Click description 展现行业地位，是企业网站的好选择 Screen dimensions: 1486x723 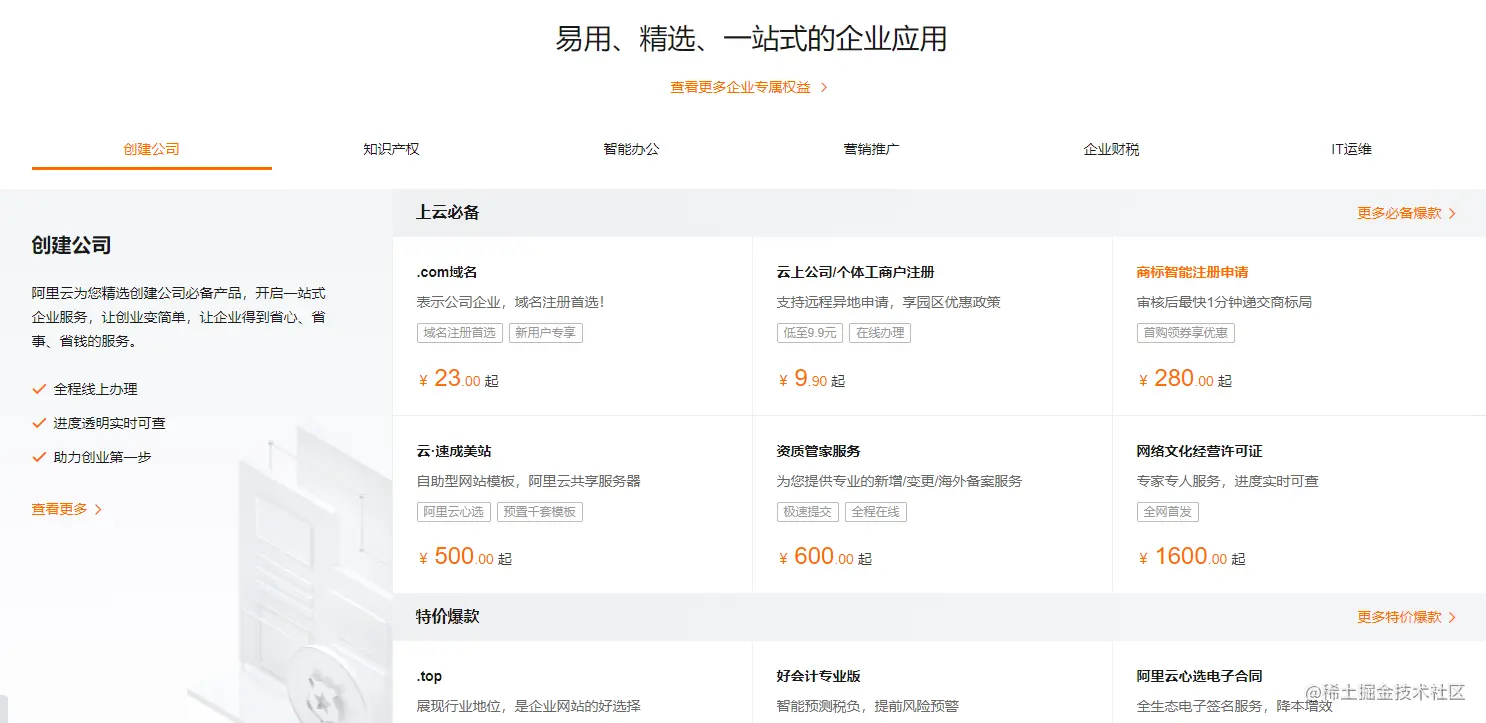tap(529, 706)
